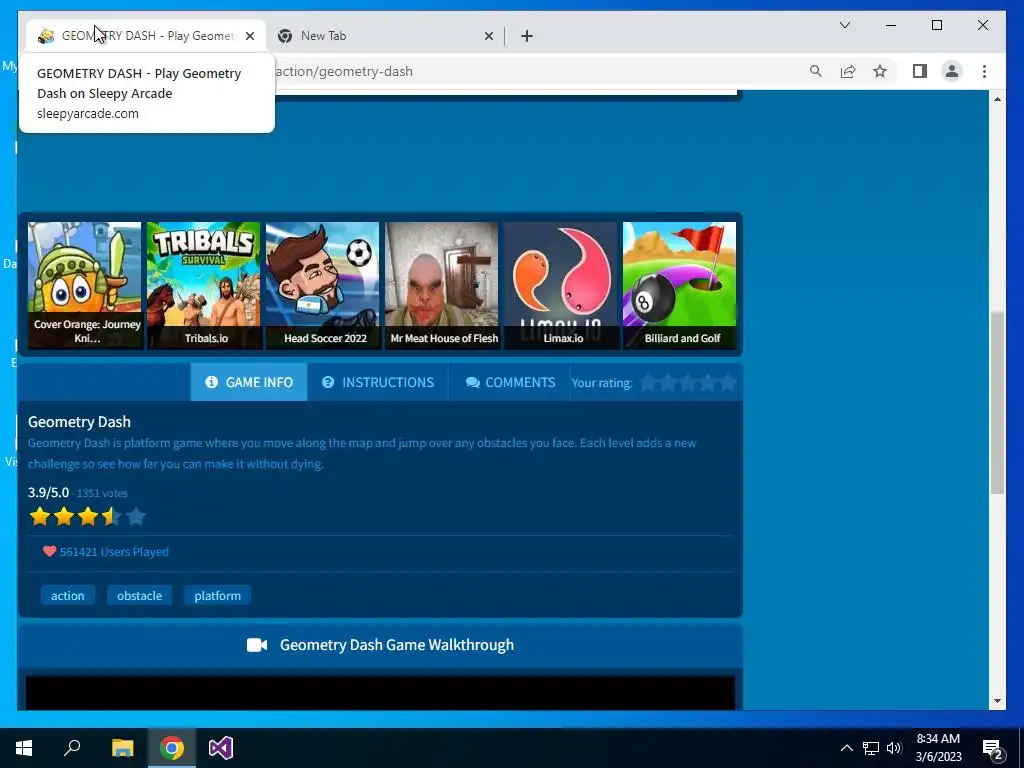Click the video camera icon by Walkthrough
The height and width of the screenshot is (768, 1024).
[x=257, y=645]
